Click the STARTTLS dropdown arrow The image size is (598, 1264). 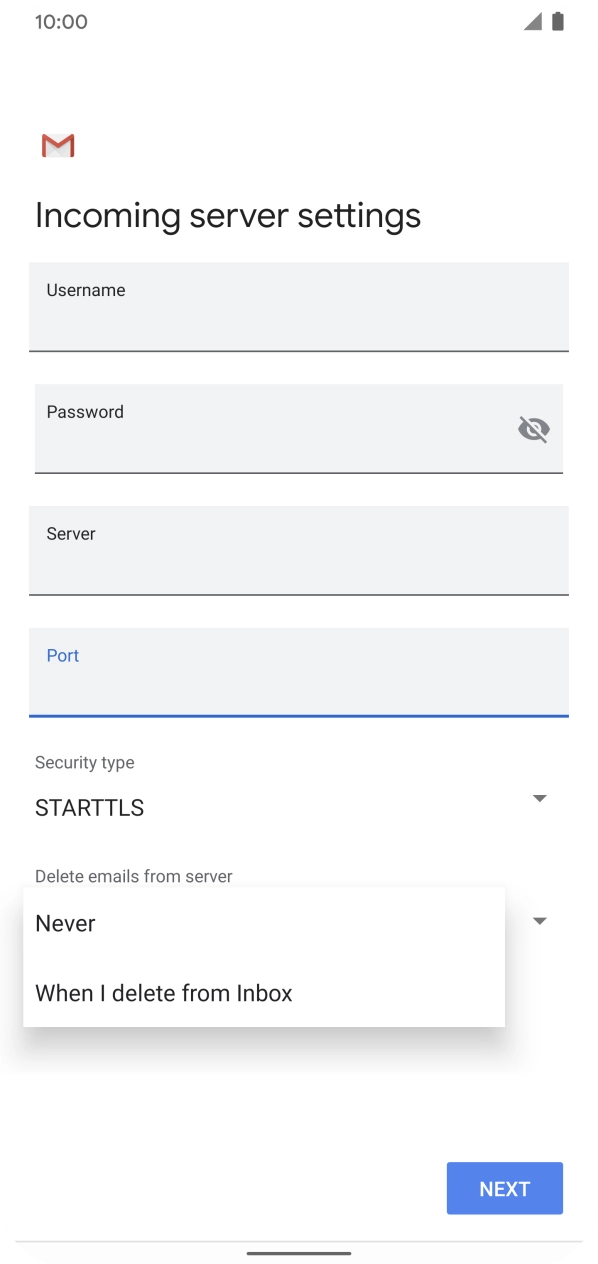(x=539, y=798)
